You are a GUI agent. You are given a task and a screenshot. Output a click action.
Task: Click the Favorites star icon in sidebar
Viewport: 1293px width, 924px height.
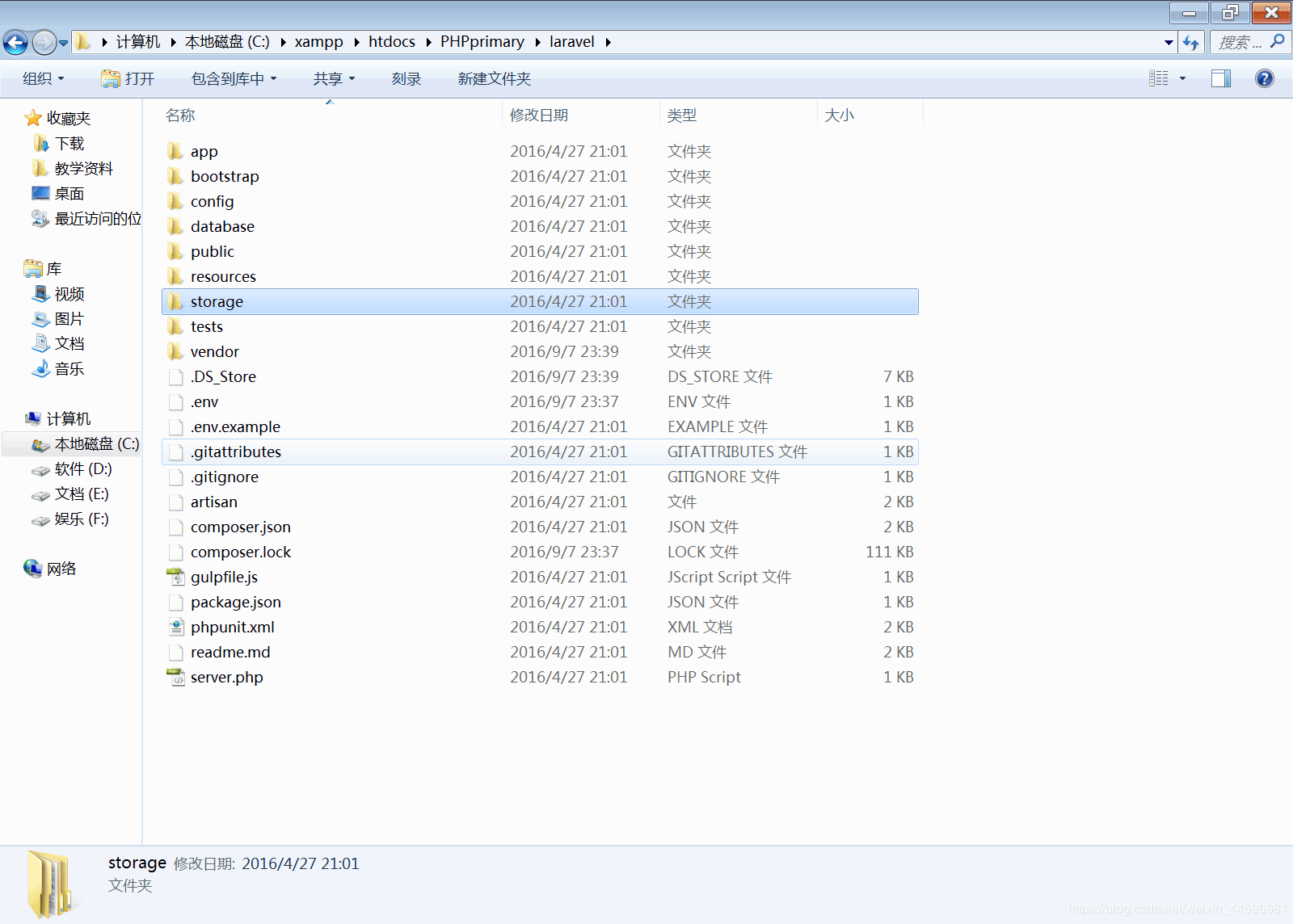33,119
